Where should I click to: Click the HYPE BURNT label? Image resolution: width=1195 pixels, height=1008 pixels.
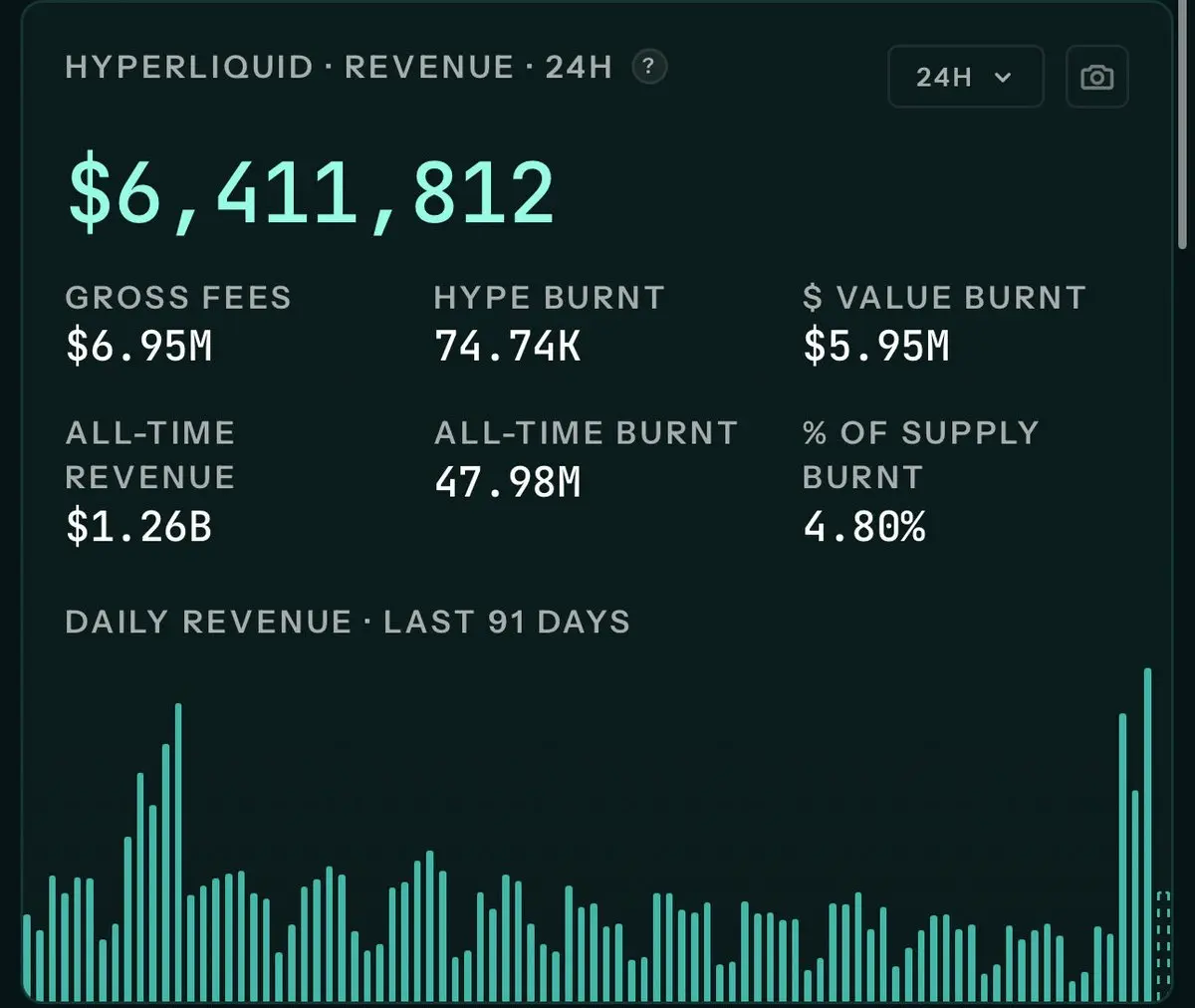[550, 297]
